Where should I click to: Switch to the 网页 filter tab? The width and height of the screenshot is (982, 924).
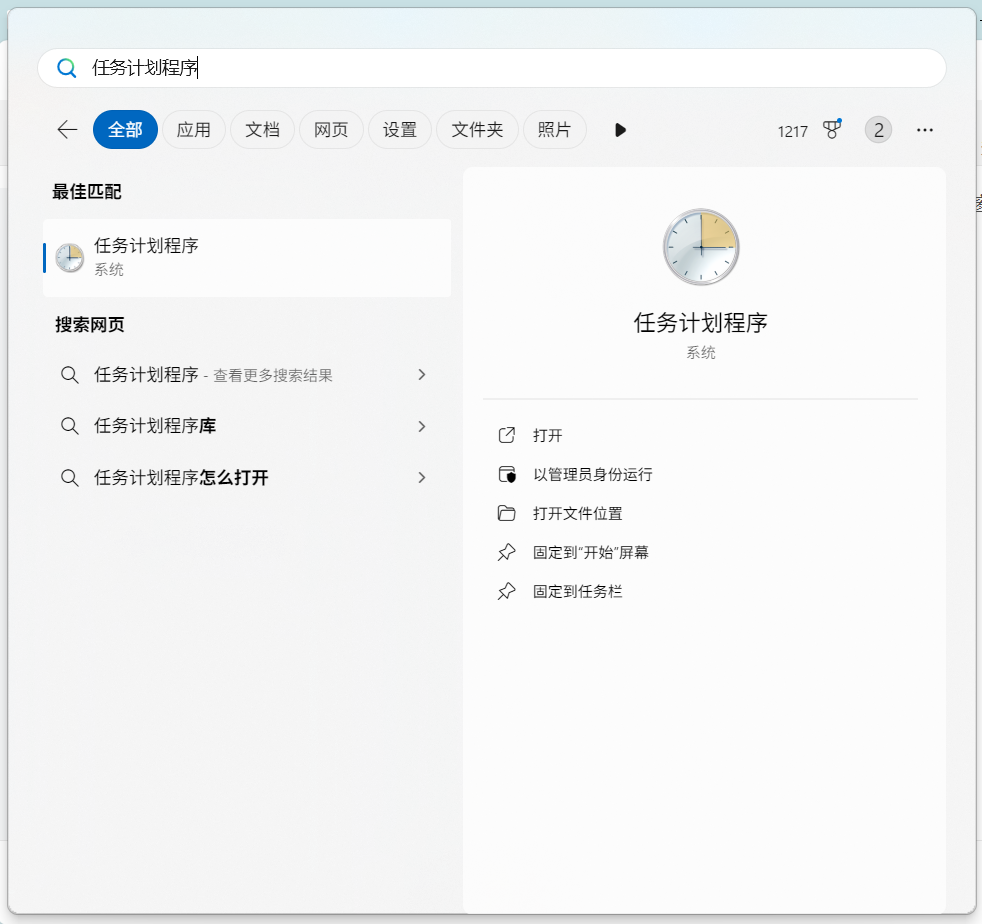pos(331,130)
